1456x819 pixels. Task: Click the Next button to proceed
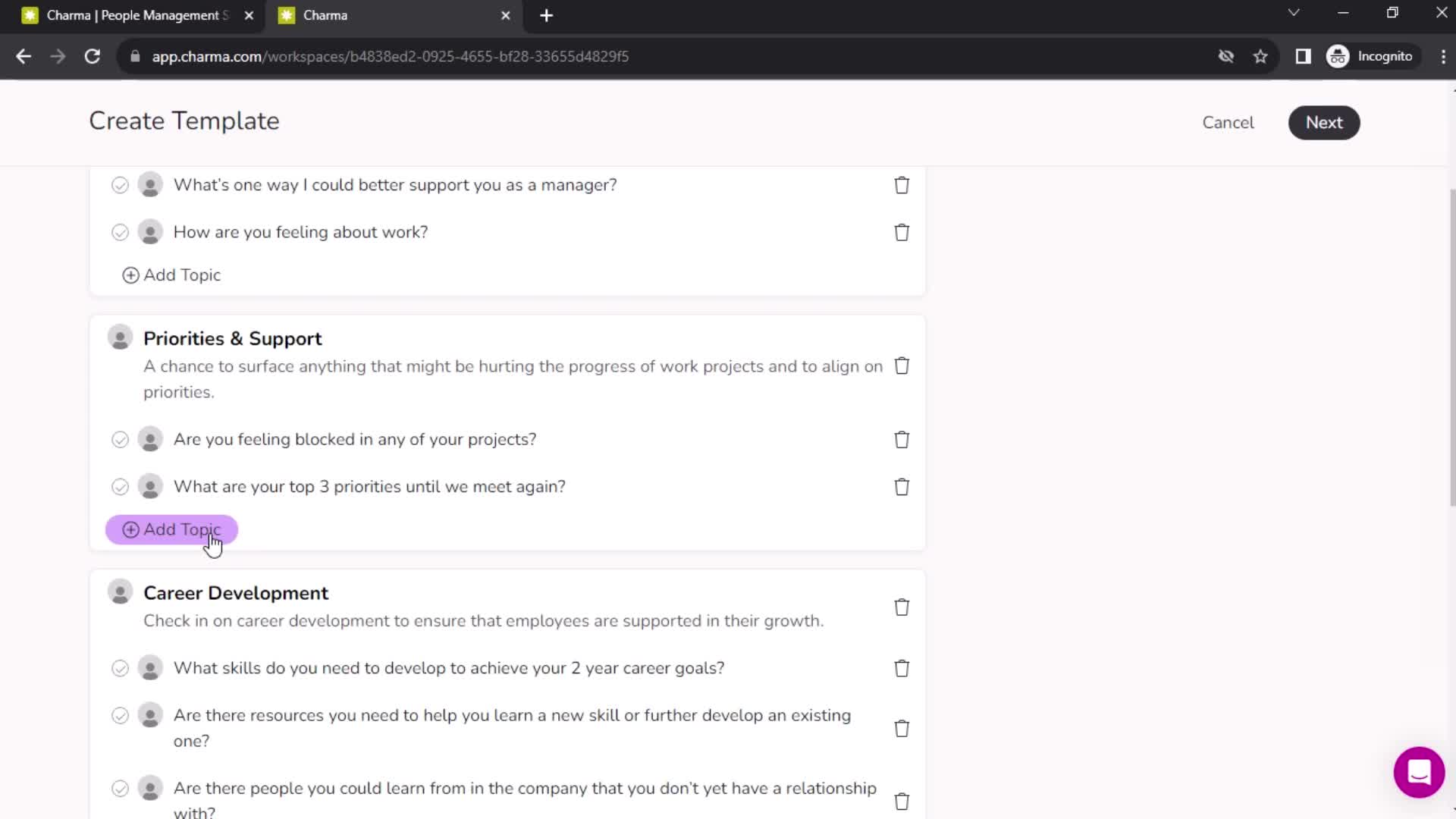click(1324, 122)
